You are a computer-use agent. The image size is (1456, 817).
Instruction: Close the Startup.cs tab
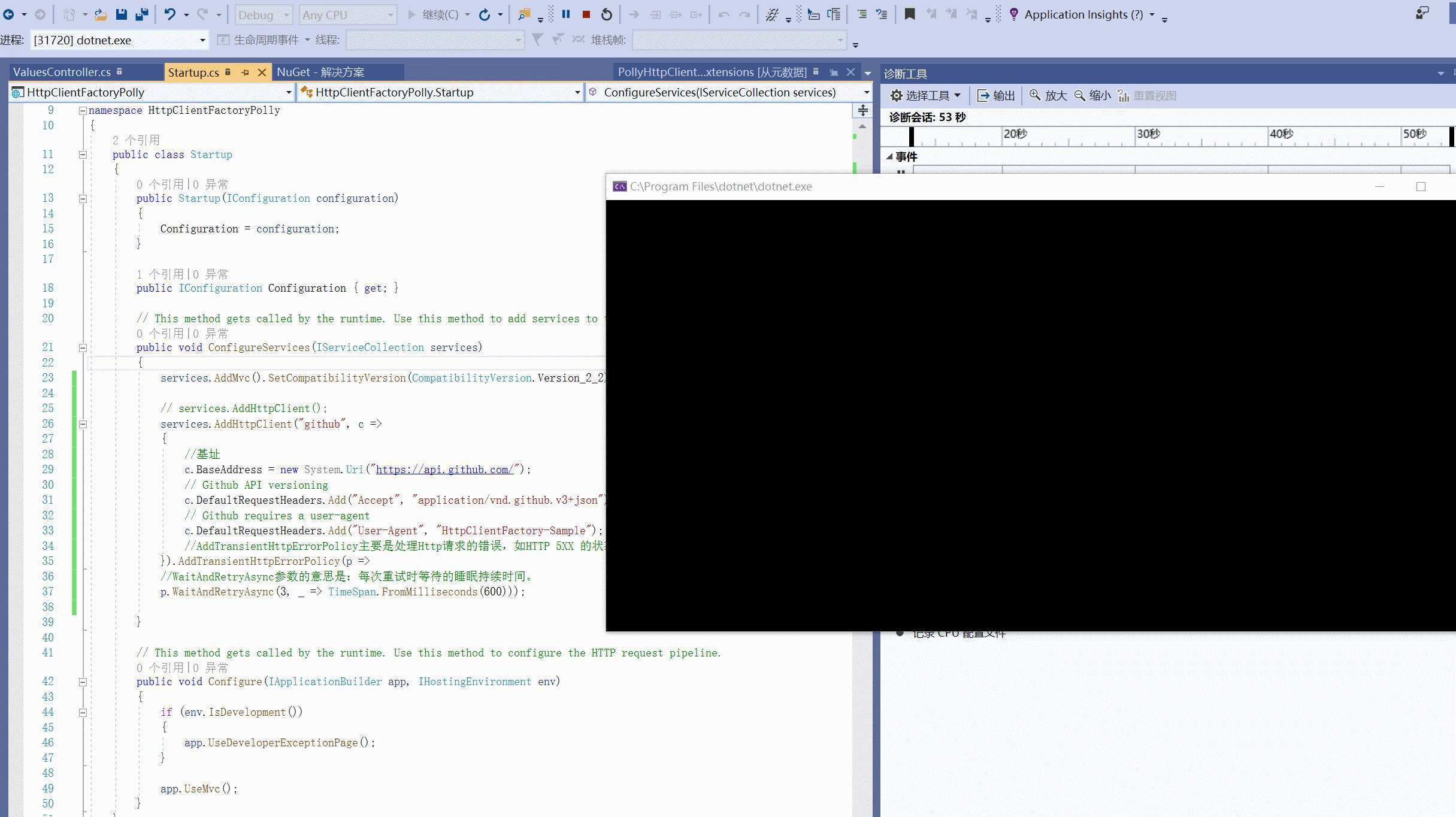pyautogui.click(x=262, y=72)
